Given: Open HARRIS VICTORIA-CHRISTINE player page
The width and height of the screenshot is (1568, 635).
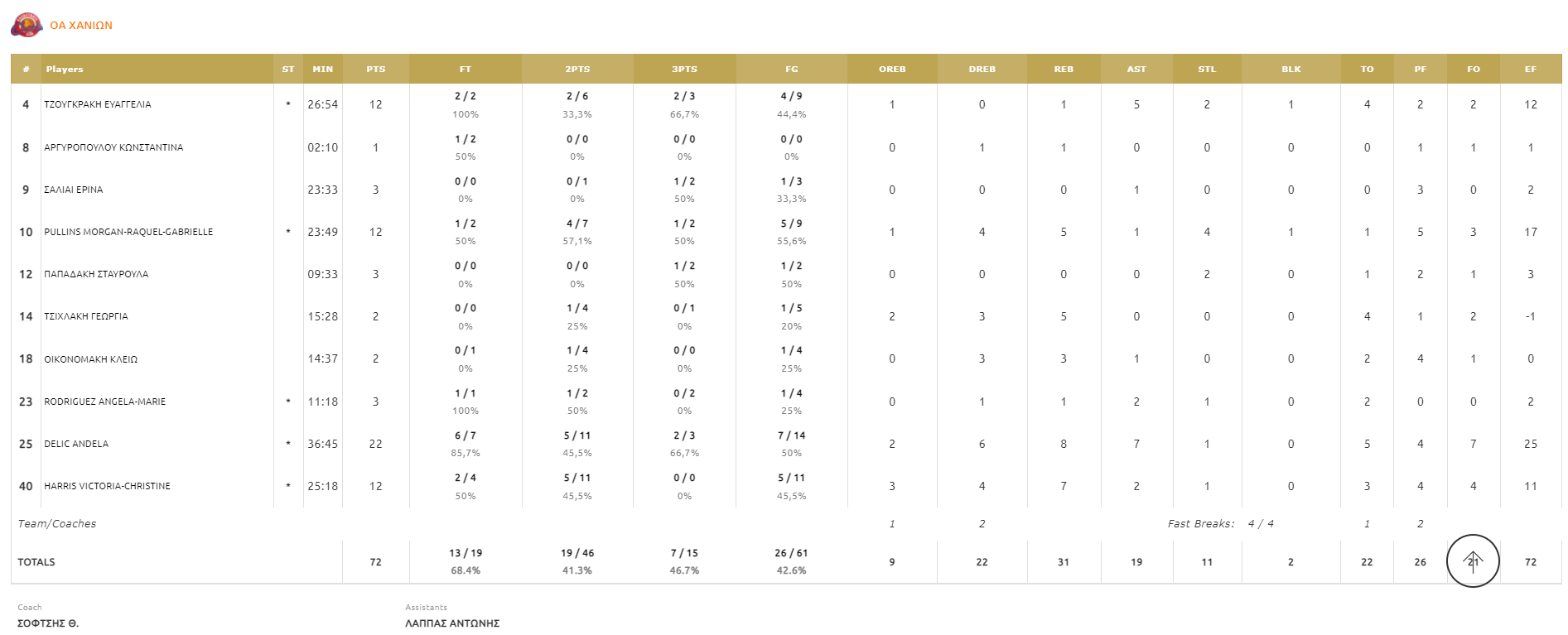Looking at the screenshot, I should 107,487.
